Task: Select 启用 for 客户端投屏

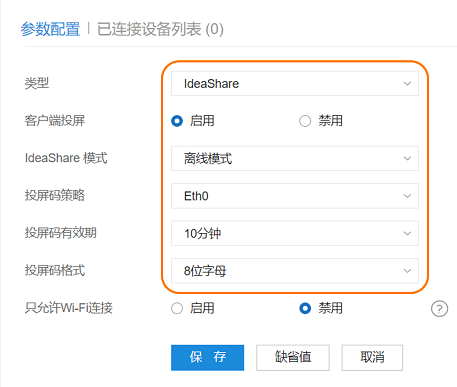Action: coord(177,121)
